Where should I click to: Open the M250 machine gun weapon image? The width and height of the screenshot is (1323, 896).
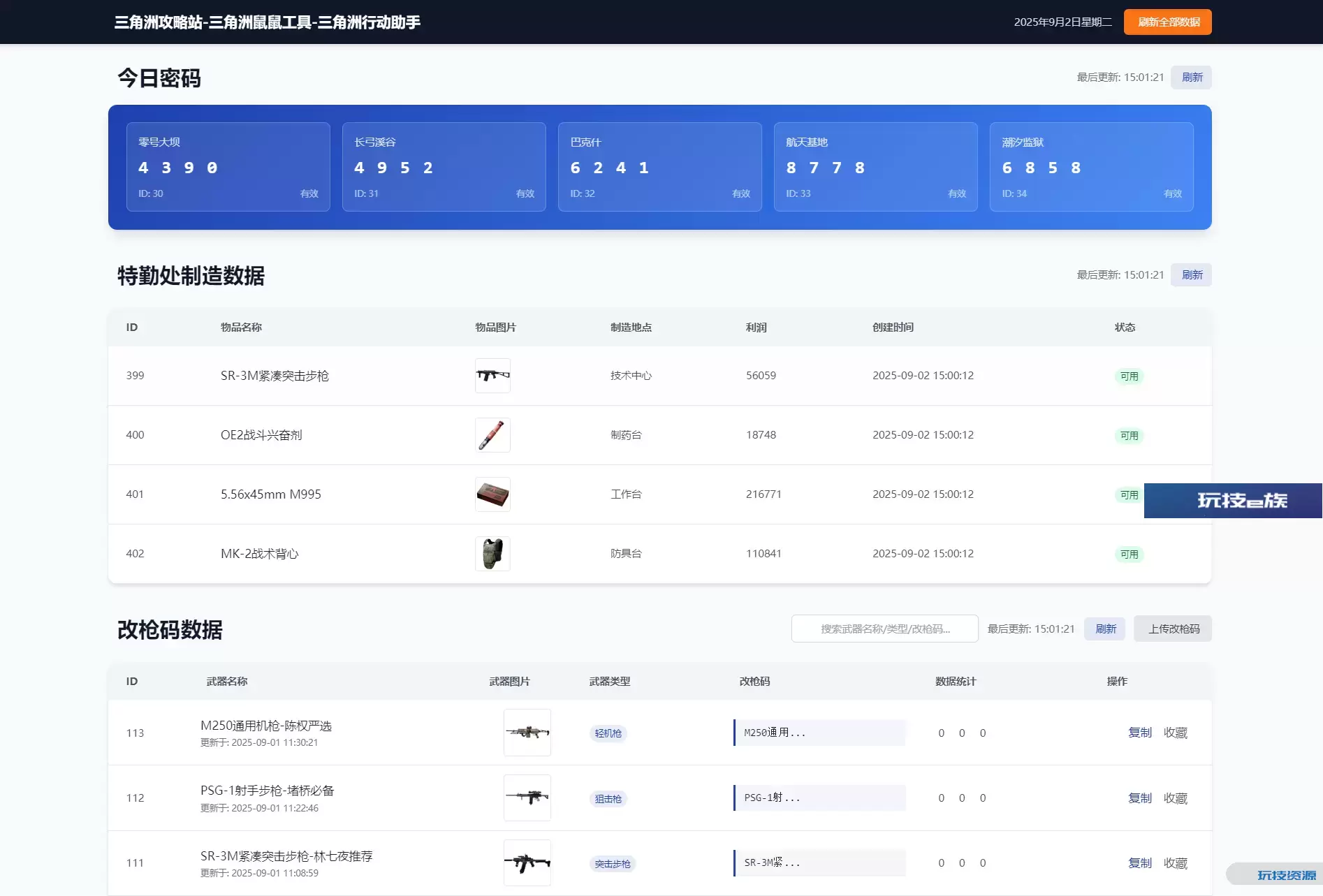pyautogui.click(x=527, y=733)
